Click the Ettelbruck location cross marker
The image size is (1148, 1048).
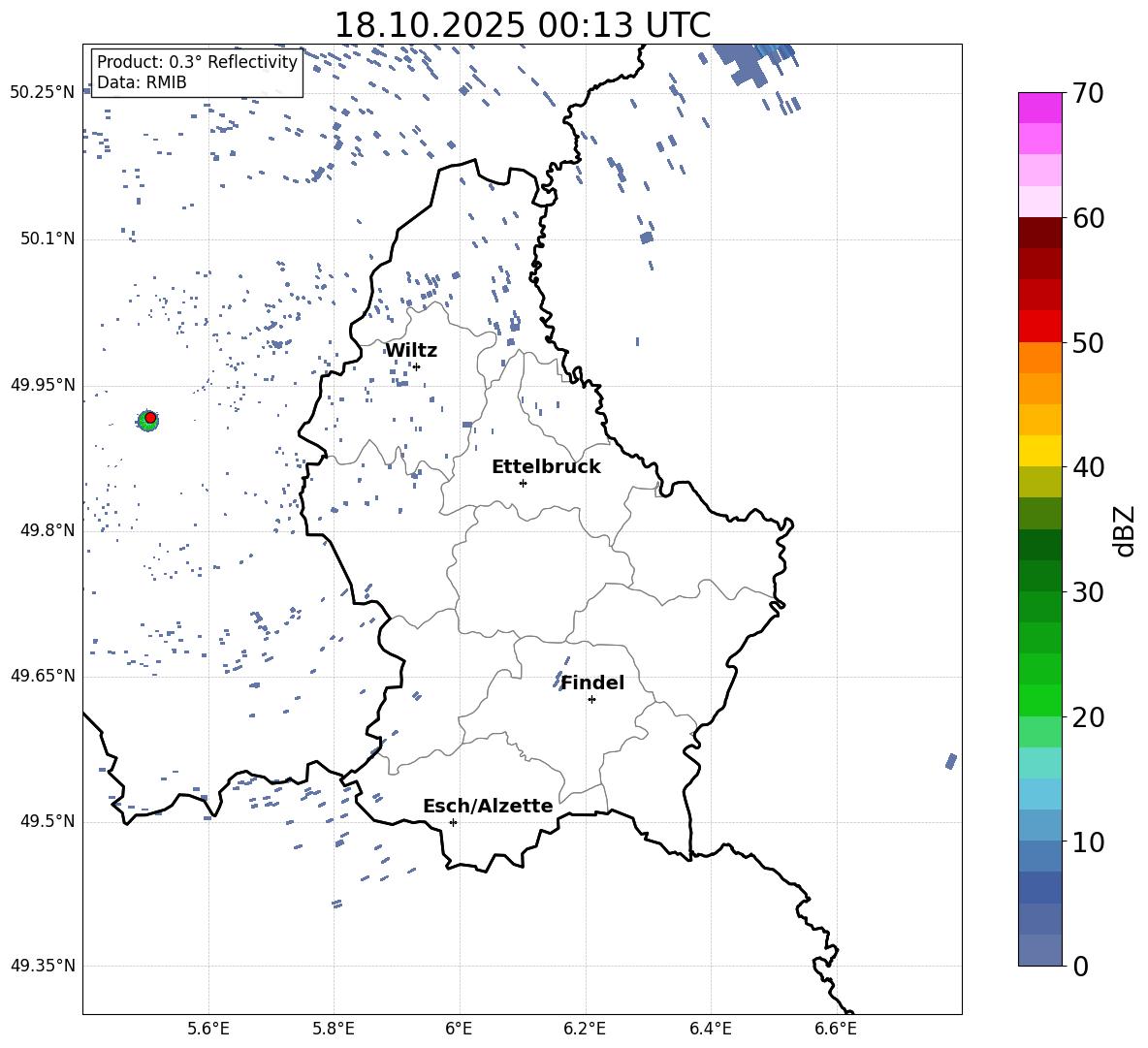tap(523, 483)
